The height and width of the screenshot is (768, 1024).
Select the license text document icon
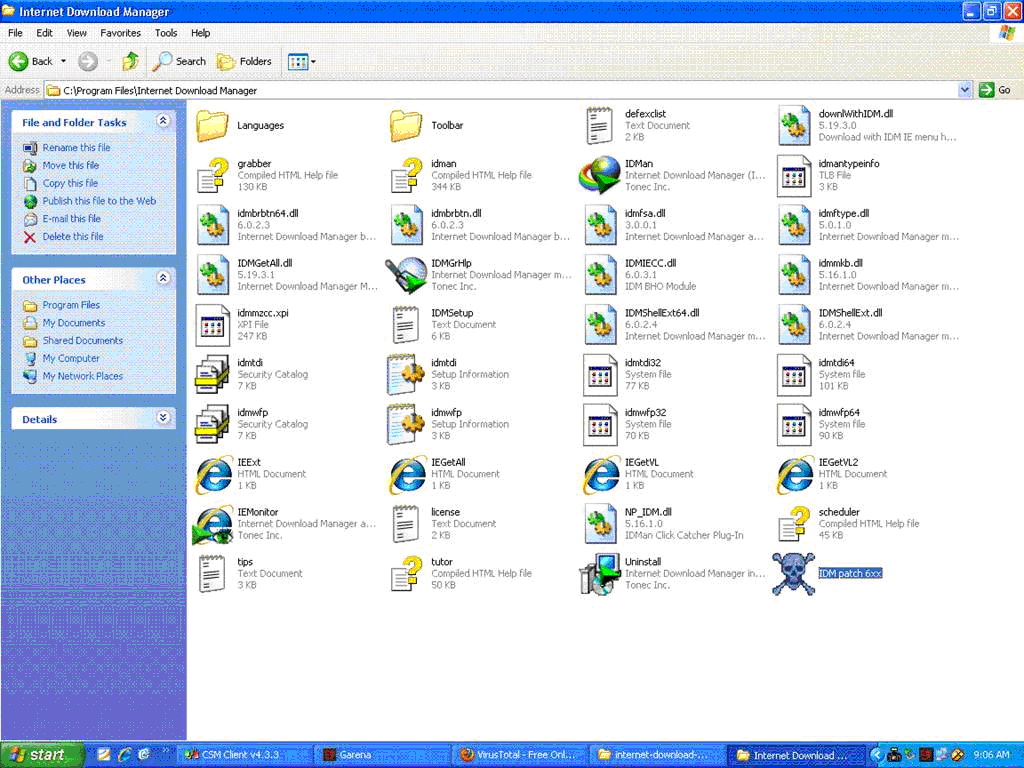pyautogui.click(x=406, y=524)
